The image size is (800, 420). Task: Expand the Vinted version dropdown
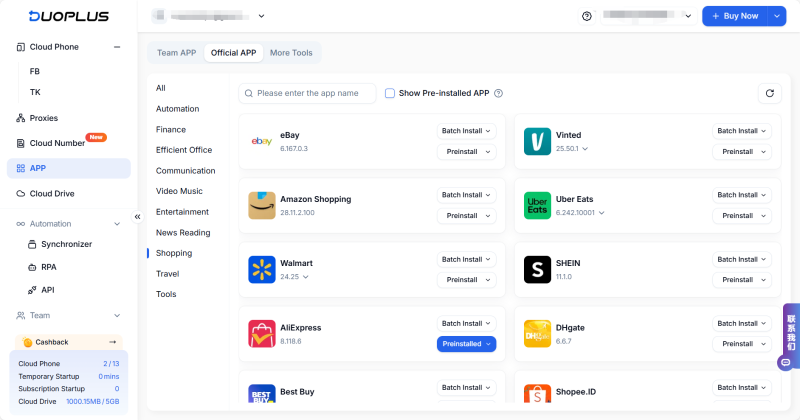click(x=585, y=149)
